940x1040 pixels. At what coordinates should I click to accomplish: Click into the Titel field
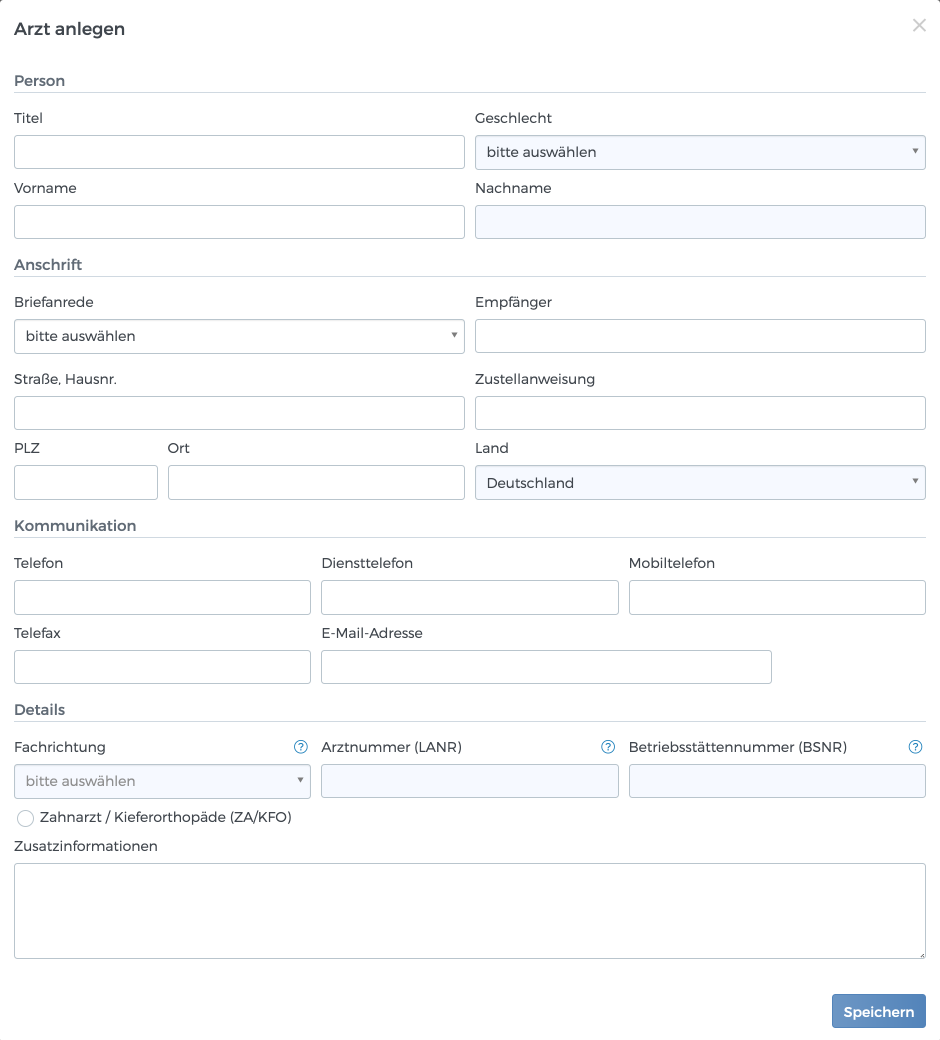(x=239, y=152)
